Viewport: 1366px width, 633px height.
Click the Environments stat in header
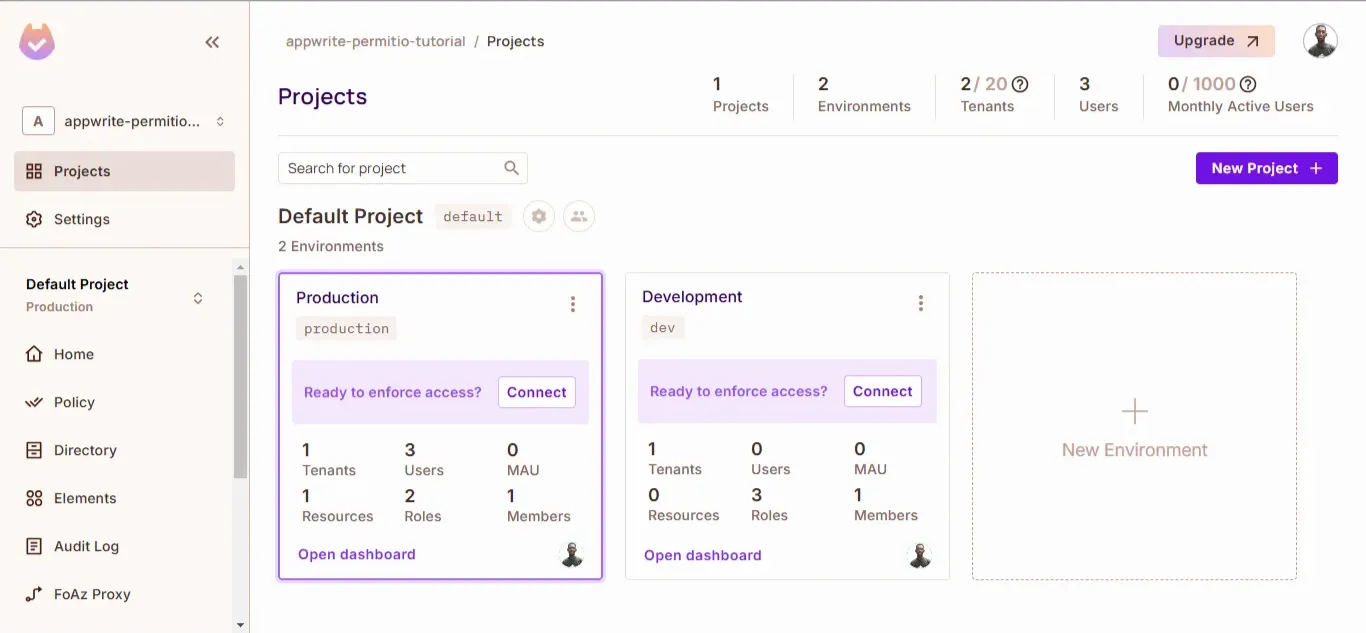click(x=864, y=95)
